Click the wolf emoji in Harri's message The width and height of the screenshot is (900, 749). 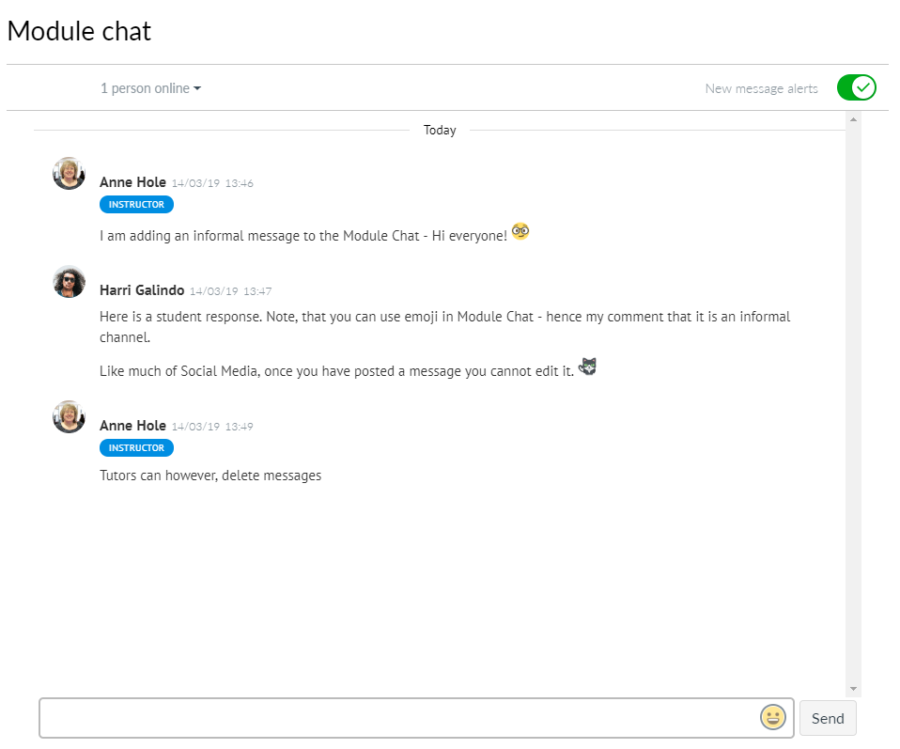coord(587,367)
